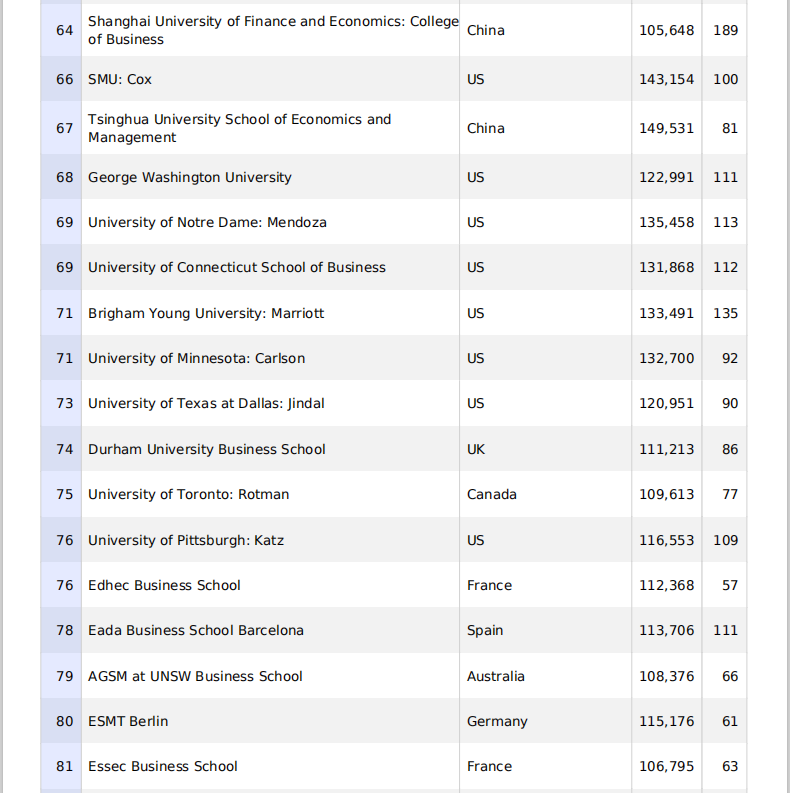Select the ESMT Berlin school name
790x793 pixels.
(x=128, y=721)
